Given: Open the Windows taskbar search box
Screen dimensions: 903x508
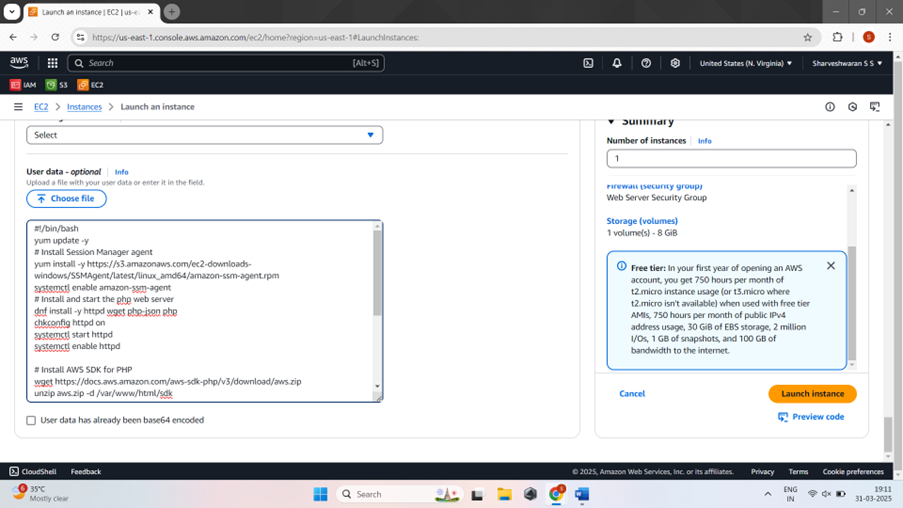Looking at the screenshot, I should click(x=400, y=494).
